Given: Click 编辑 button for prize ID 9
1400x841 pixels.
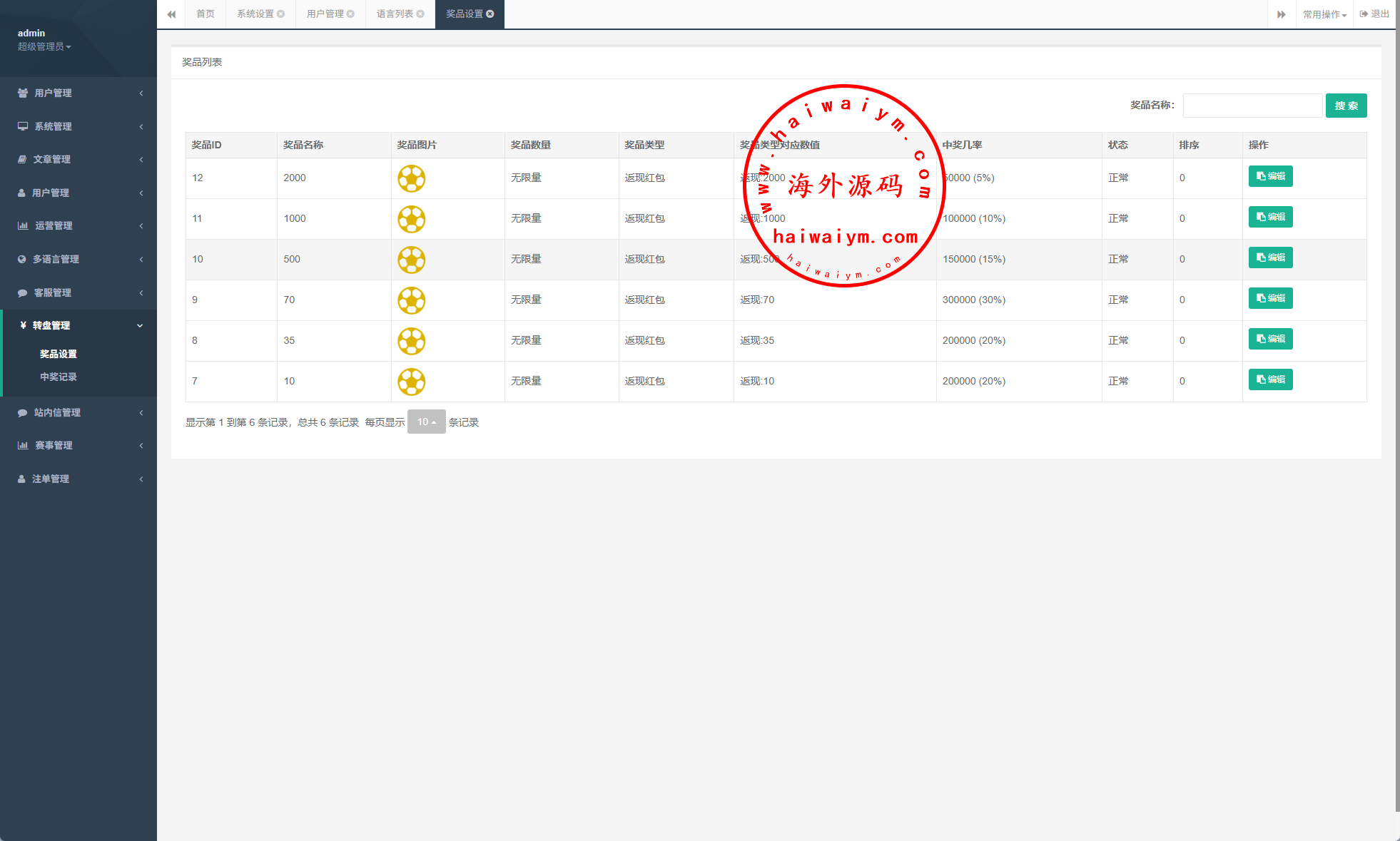Looking at the screenshot, I should tap(1270, 298).
